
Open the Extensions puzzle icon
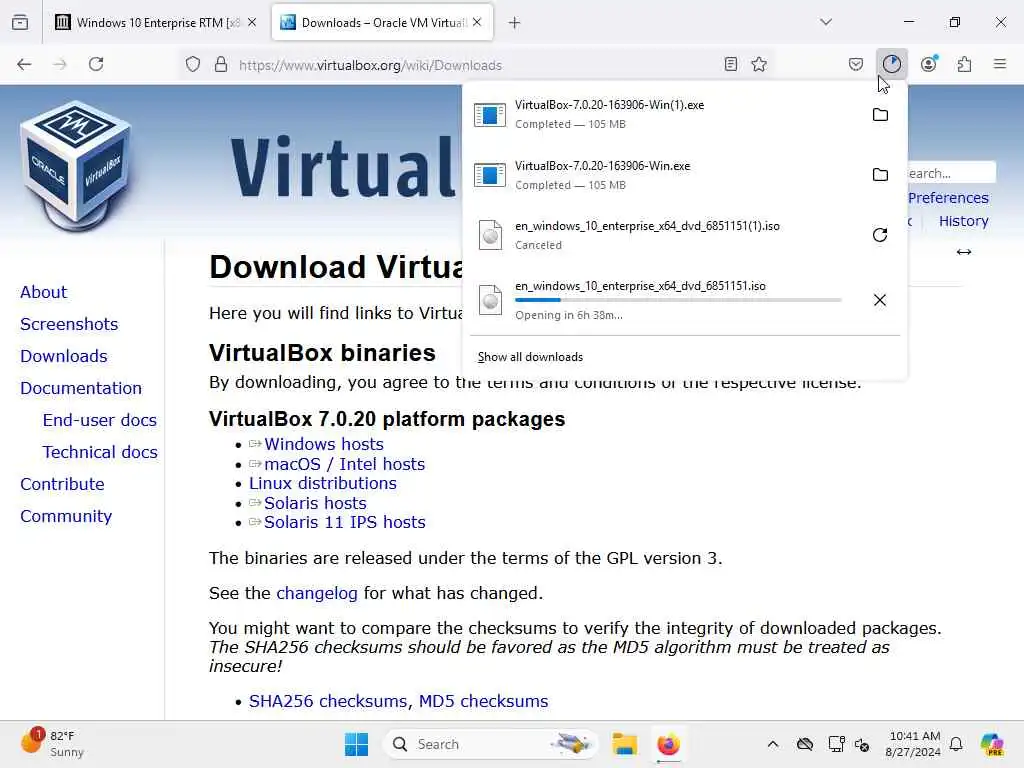965,64
